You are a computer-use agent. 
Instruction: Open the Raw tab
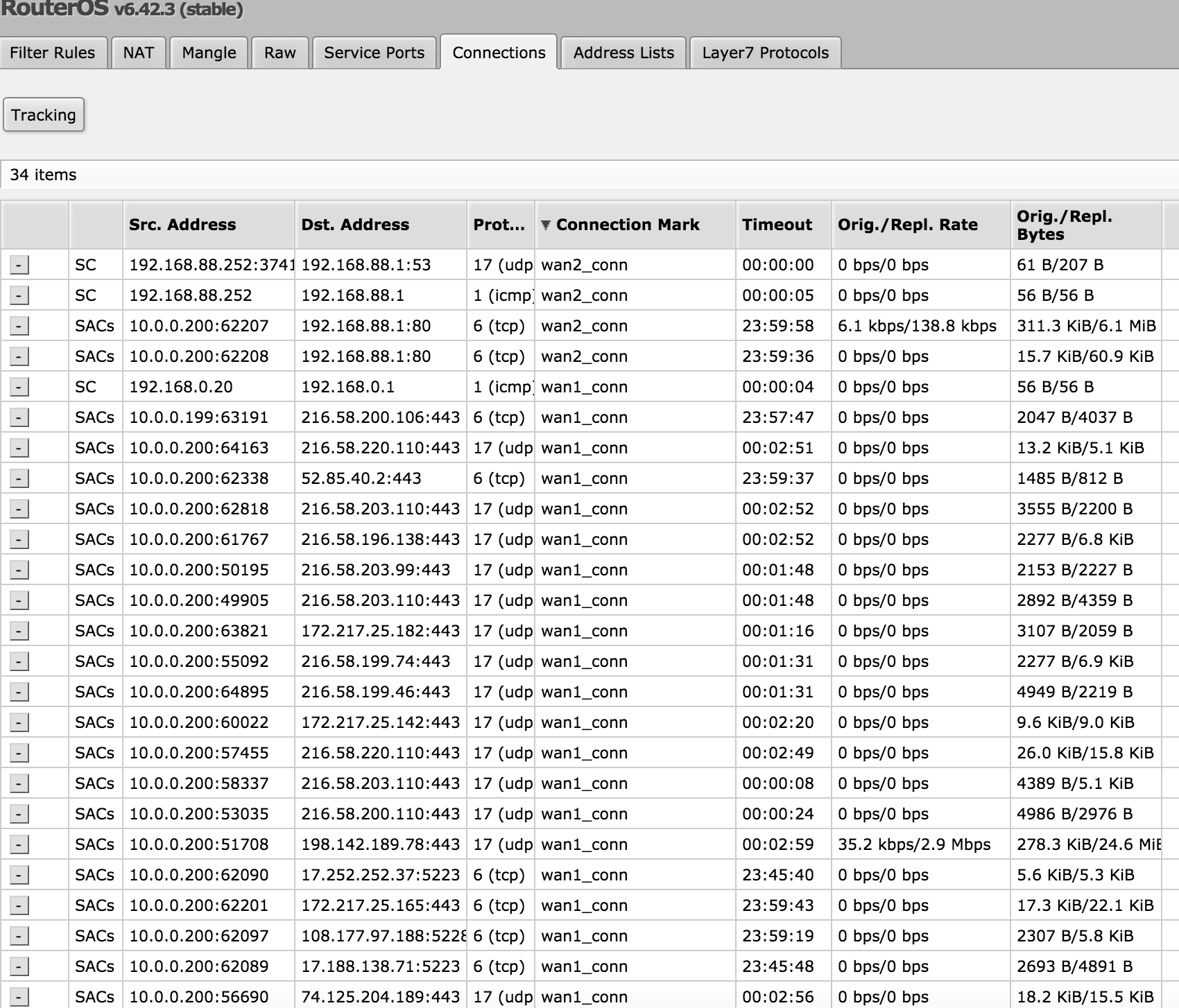point(279,53)
